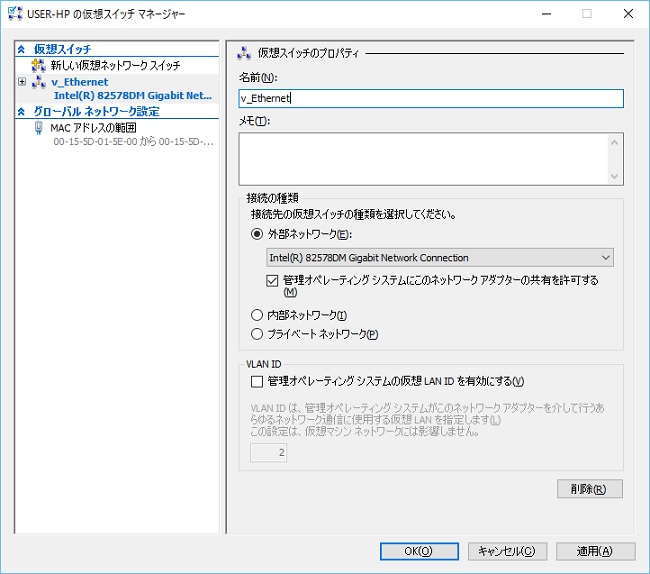Click the MAC address range icon
The width and height of the screenshot is (650, 574).
[39, 128]
